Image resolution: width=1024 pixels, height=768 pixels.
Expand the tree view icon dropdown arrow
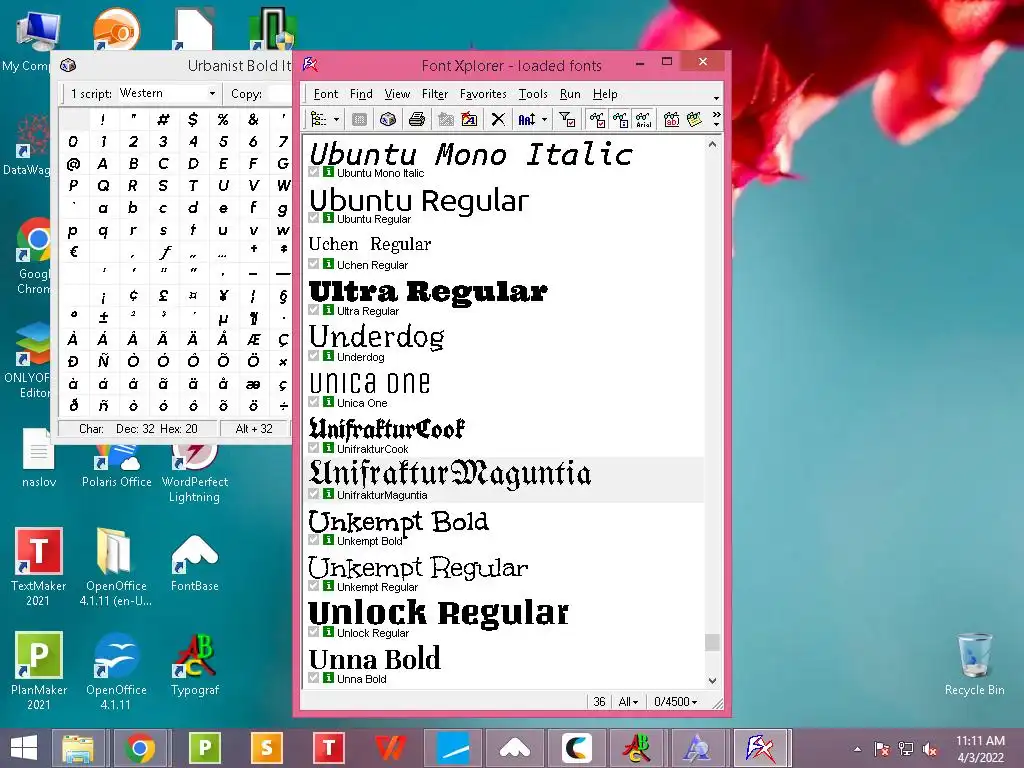(336, 120)
